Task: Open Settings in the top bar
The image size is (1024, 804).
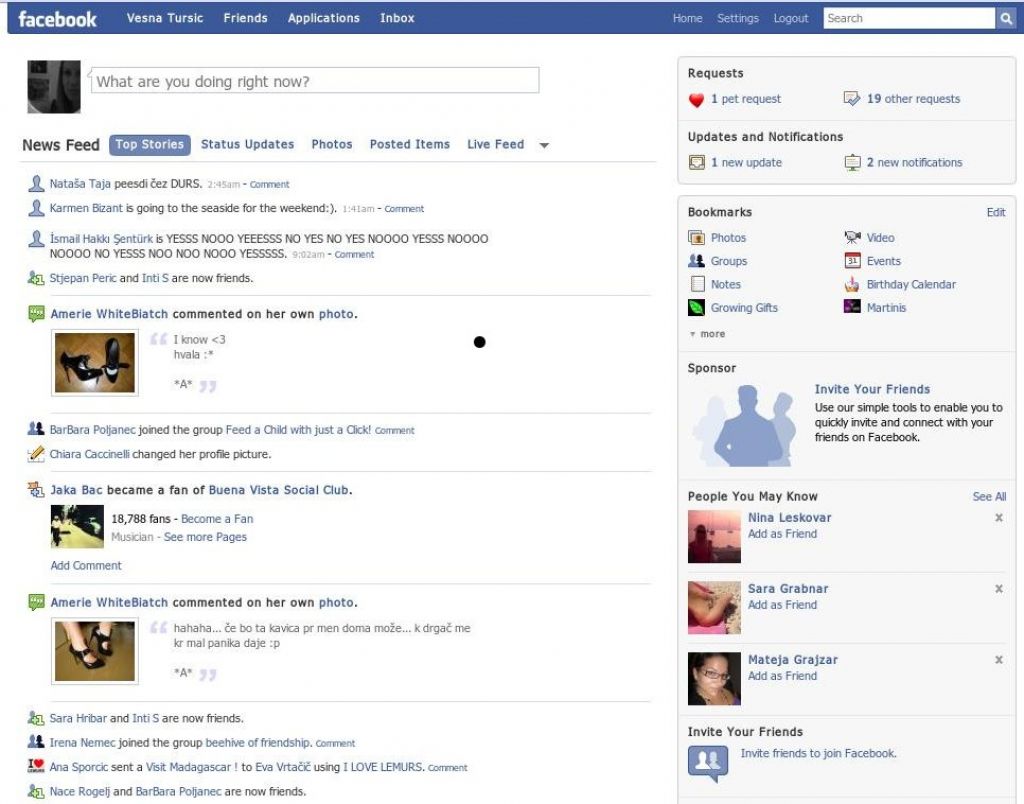Action: 738,18
